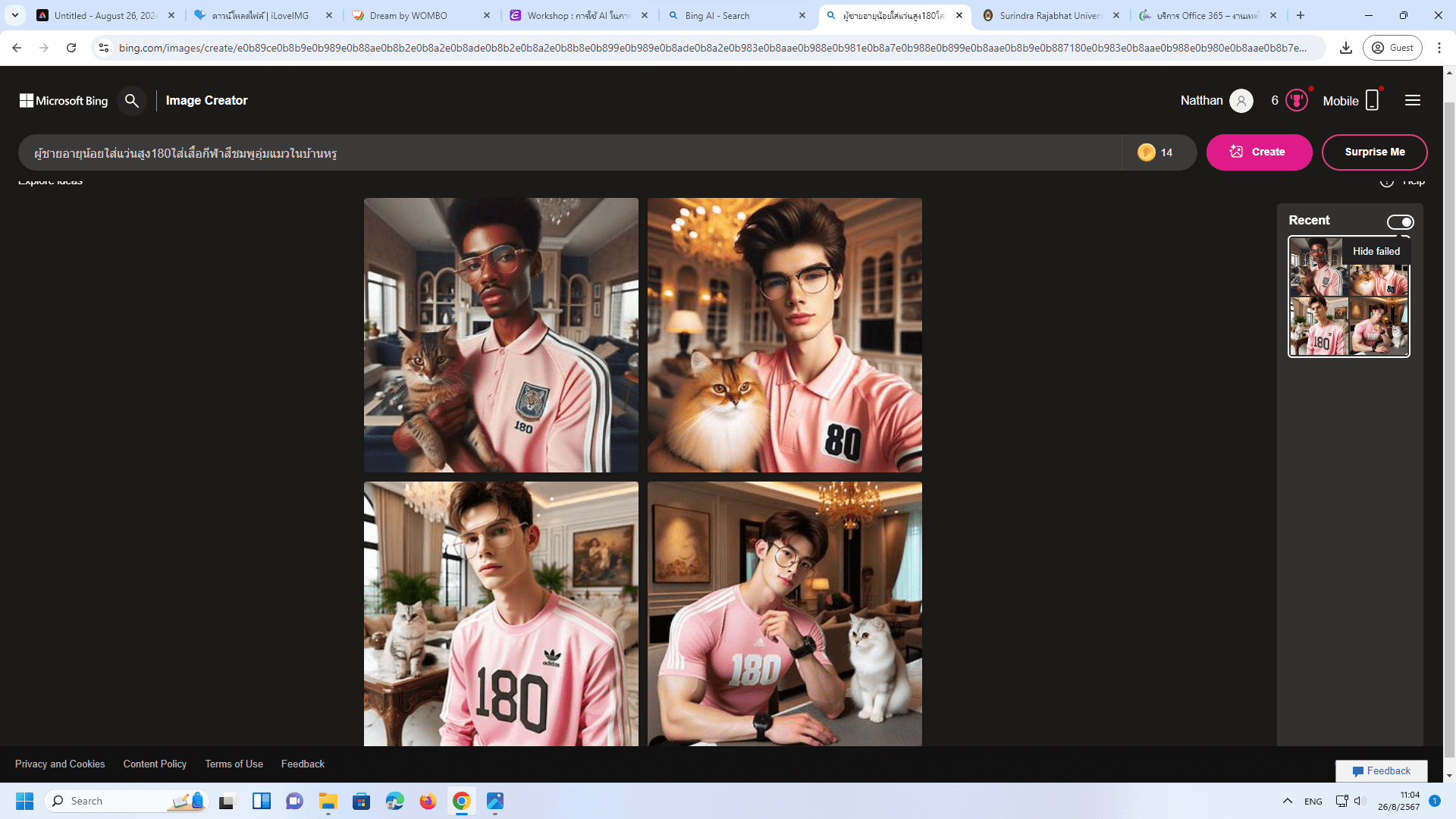Image resolution: width=1456 pixels, height=819 pixels.
Task: Click the boosts coin icon
Action: [x=1146, y=152]
